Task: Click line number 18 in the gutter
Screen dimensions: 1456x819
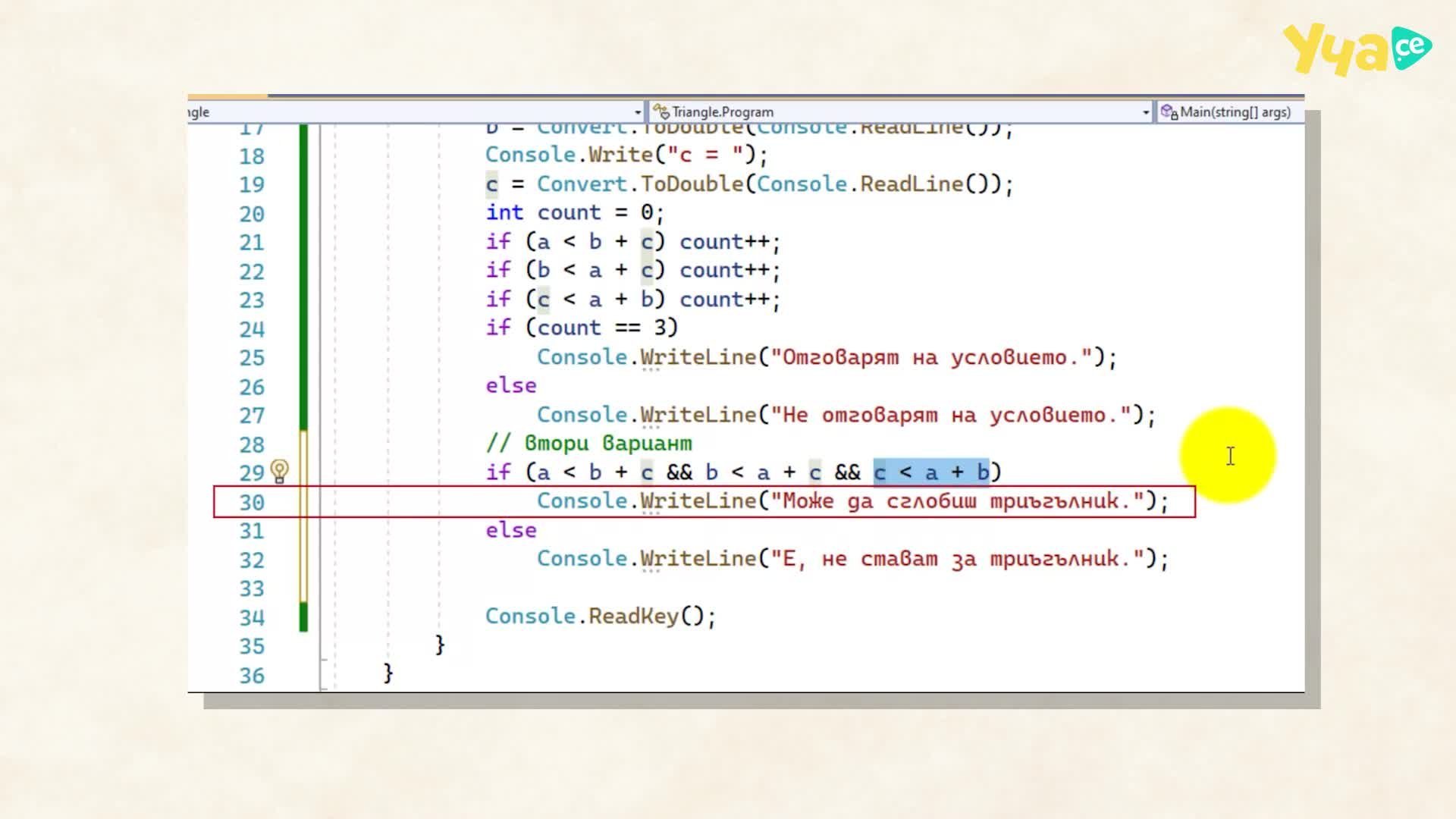Action: (252, 156)
